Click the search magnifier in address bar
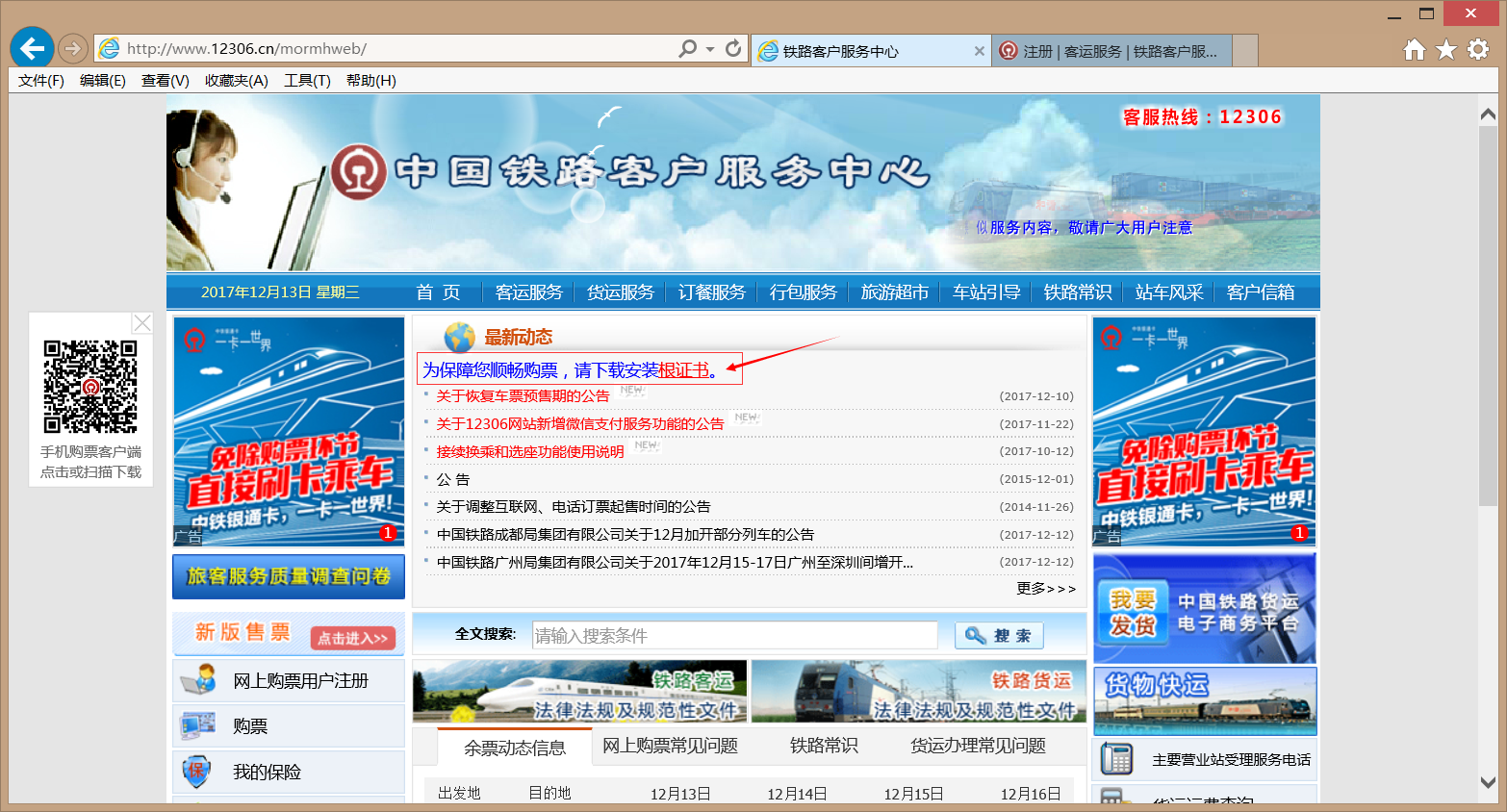The height and width of the screenshot is (812, 1507). [687, 48]
